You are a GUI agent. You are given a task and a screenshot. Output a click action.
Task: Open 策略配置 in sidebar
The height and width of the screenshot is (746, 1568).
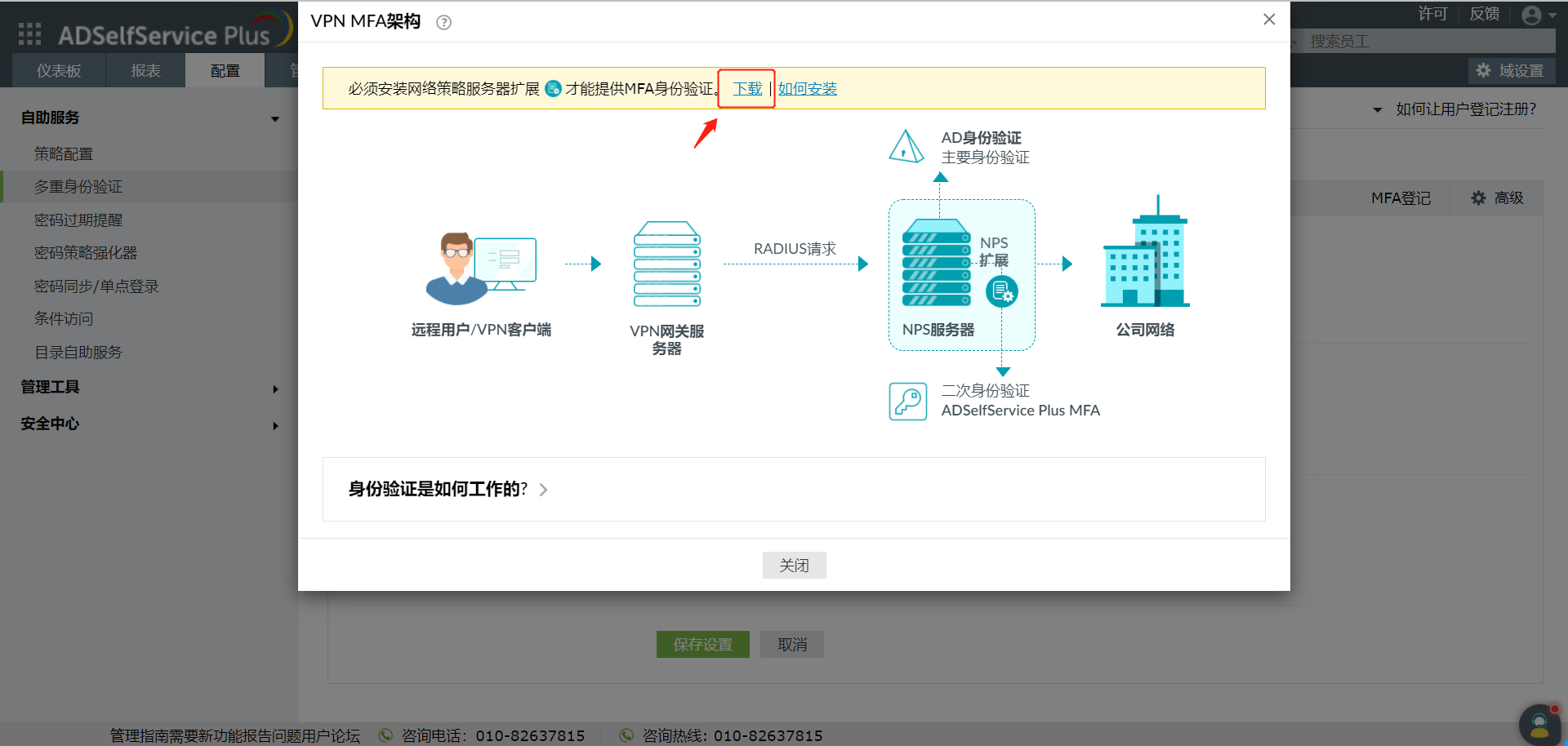click(64, 153)
